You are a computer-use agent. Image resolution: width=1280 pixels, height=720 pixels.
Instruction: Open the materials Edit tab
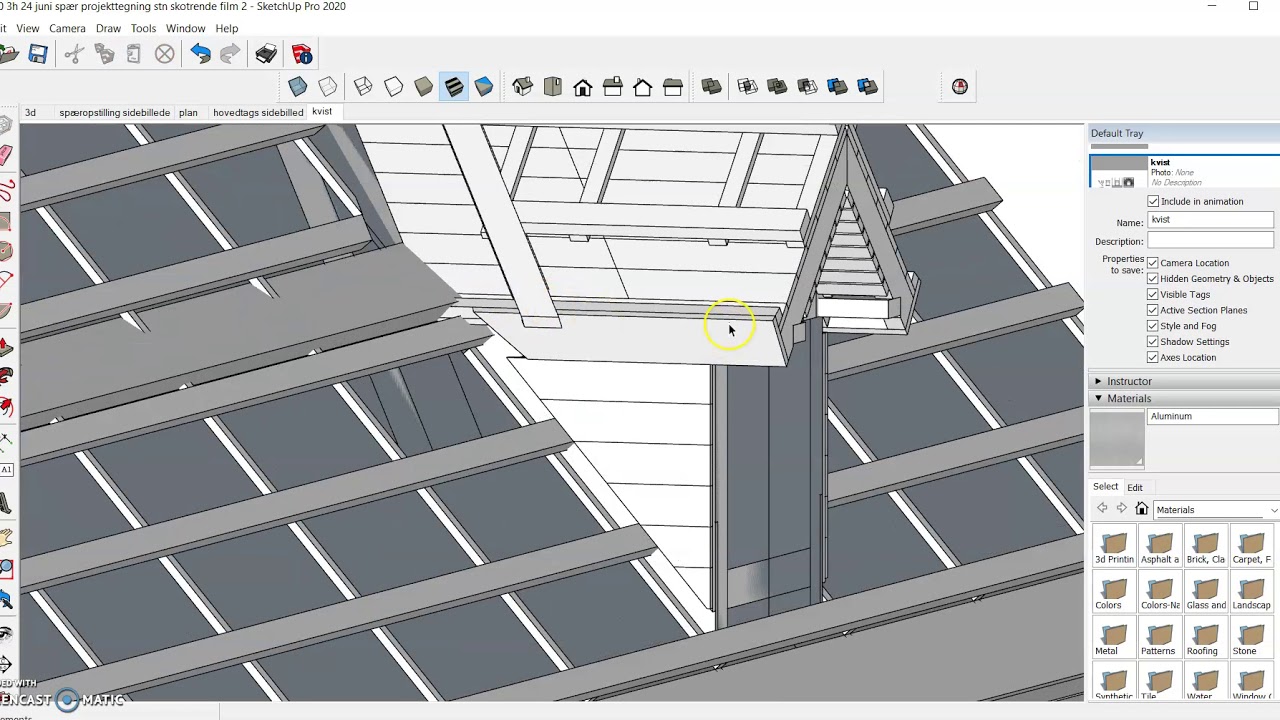pyautogui.click(x=1135, y=487)
